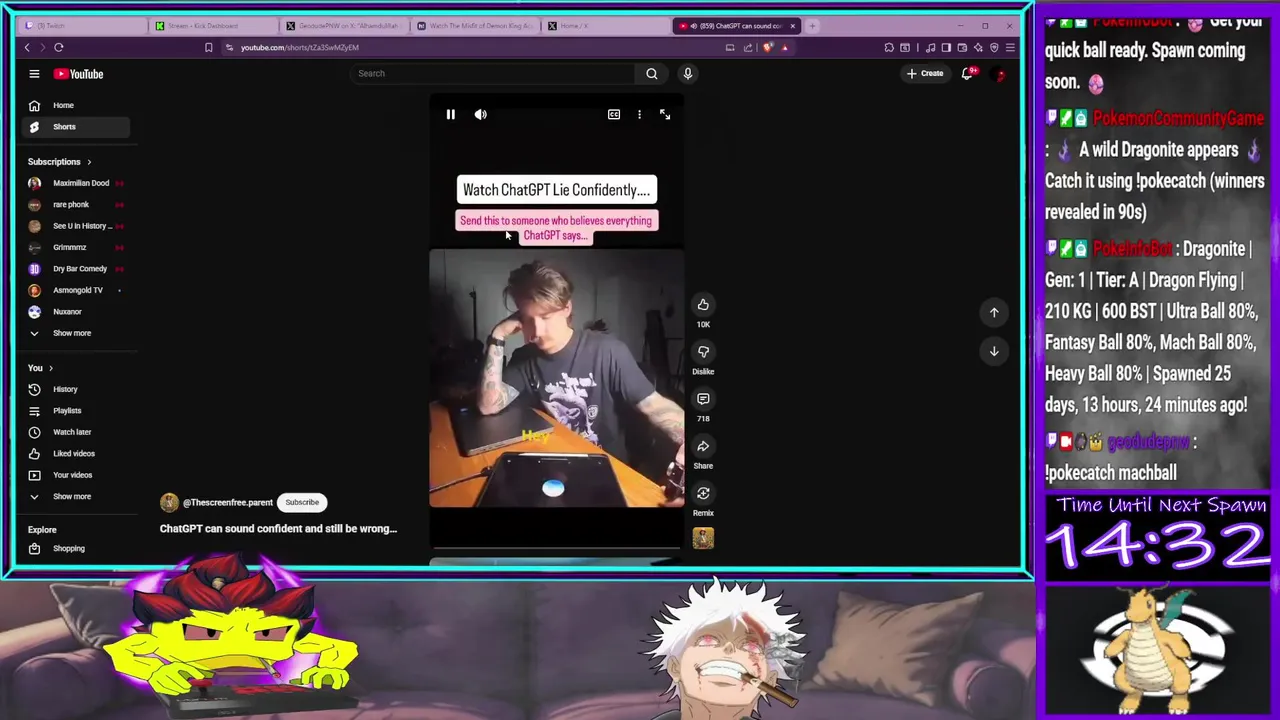Enter fullscreen on the Short

click(x=665, y=115)
